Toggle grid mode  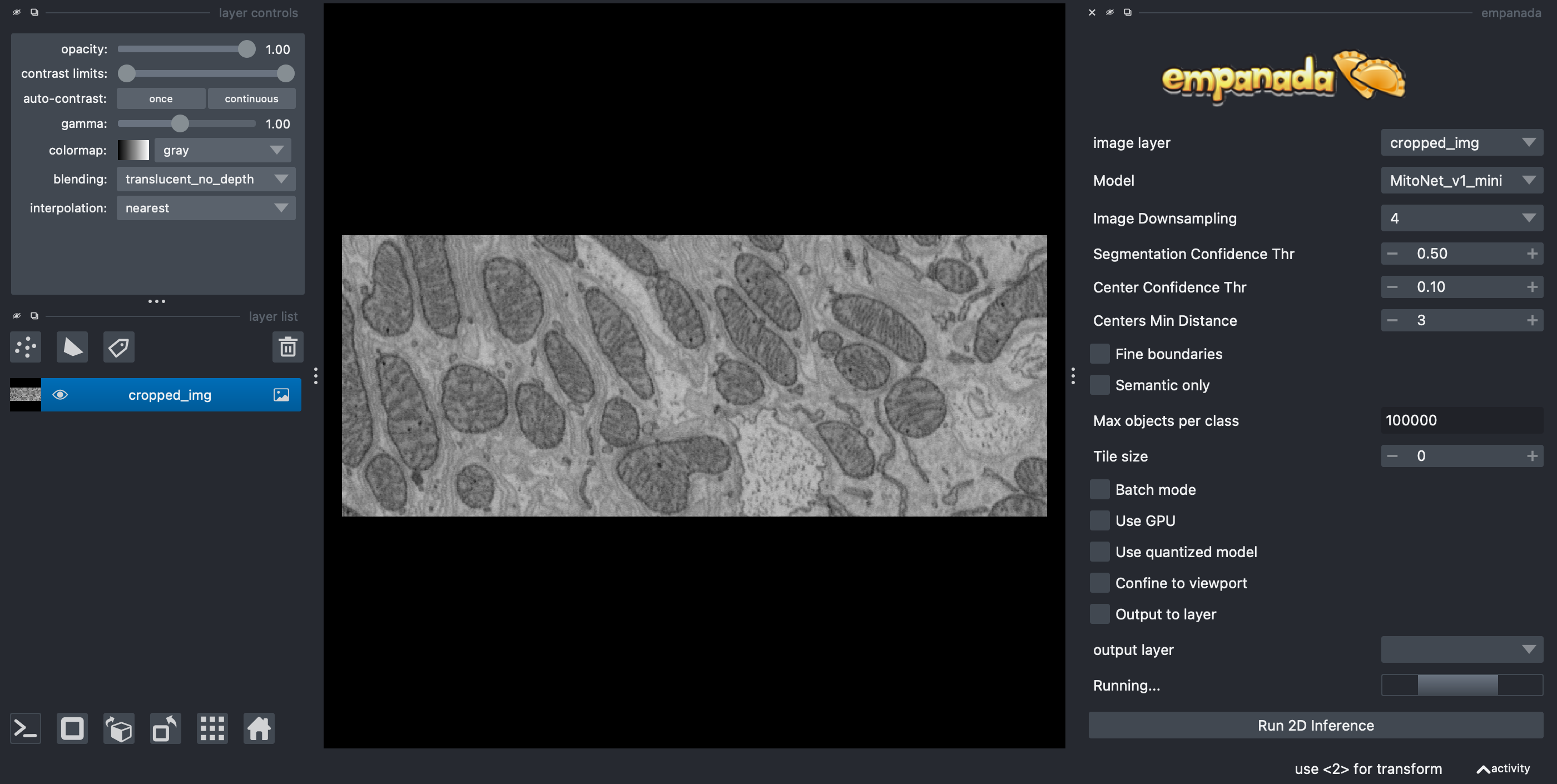[x=212, y=728]
